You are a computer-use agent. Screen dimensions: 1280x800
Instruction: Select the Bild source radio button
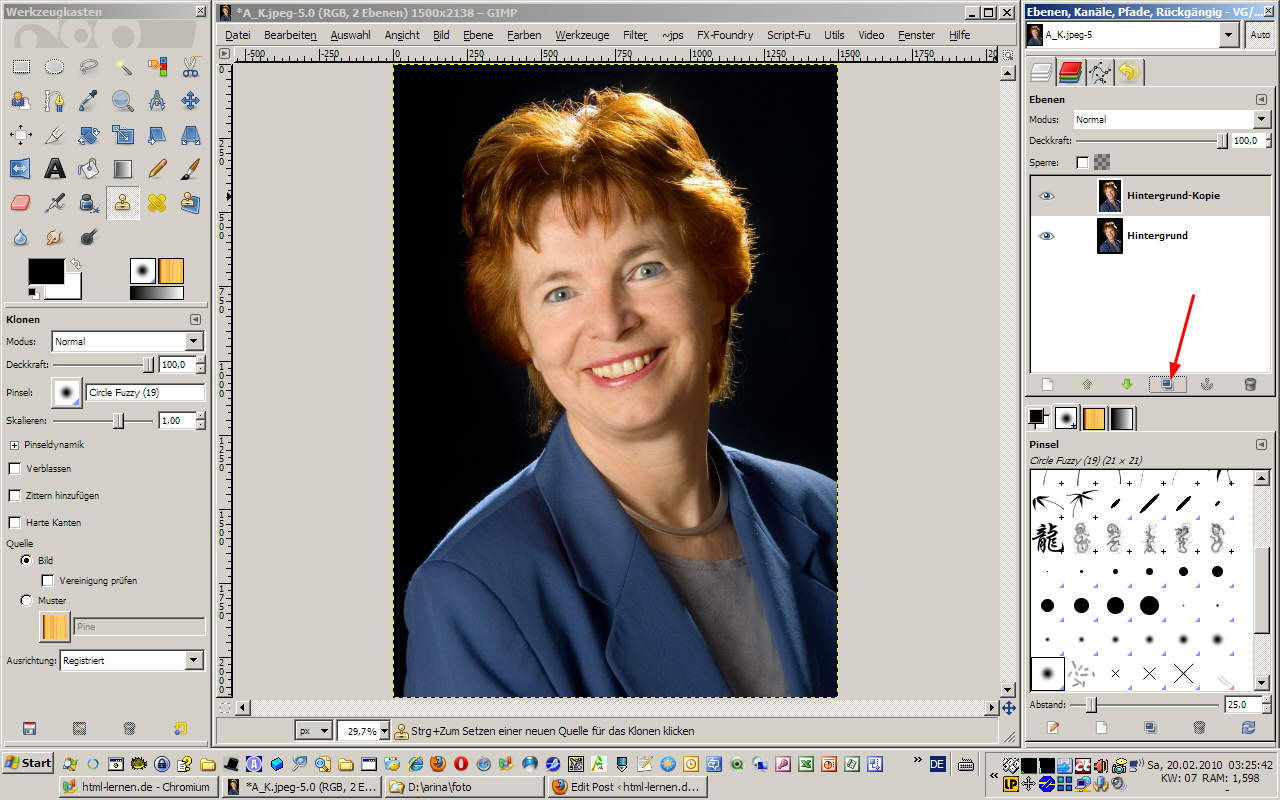click(27, 560)
